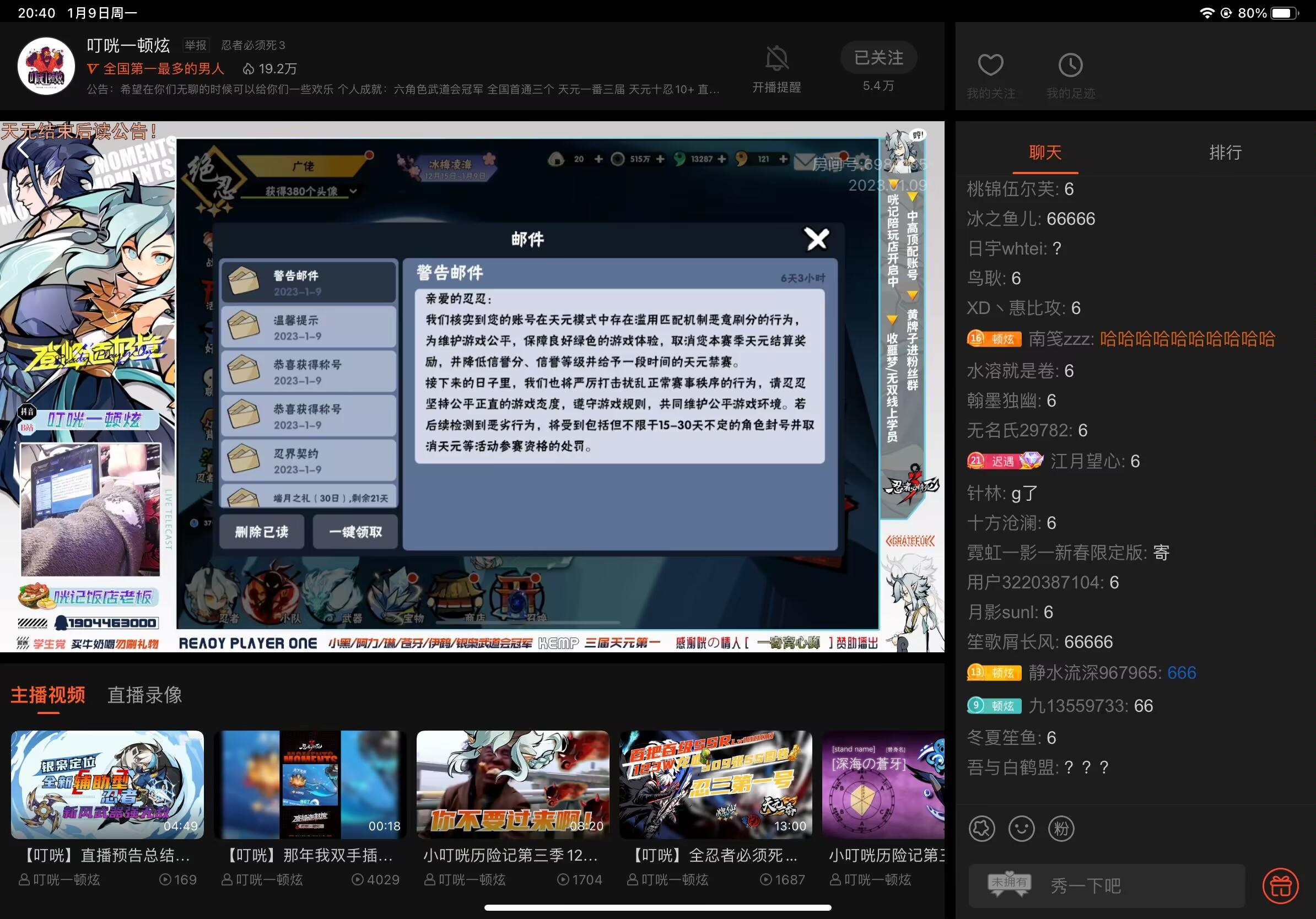Open video 那年我双手插 thumbnail
Viewport: 1316px width, 919px height.
(310, 785)
